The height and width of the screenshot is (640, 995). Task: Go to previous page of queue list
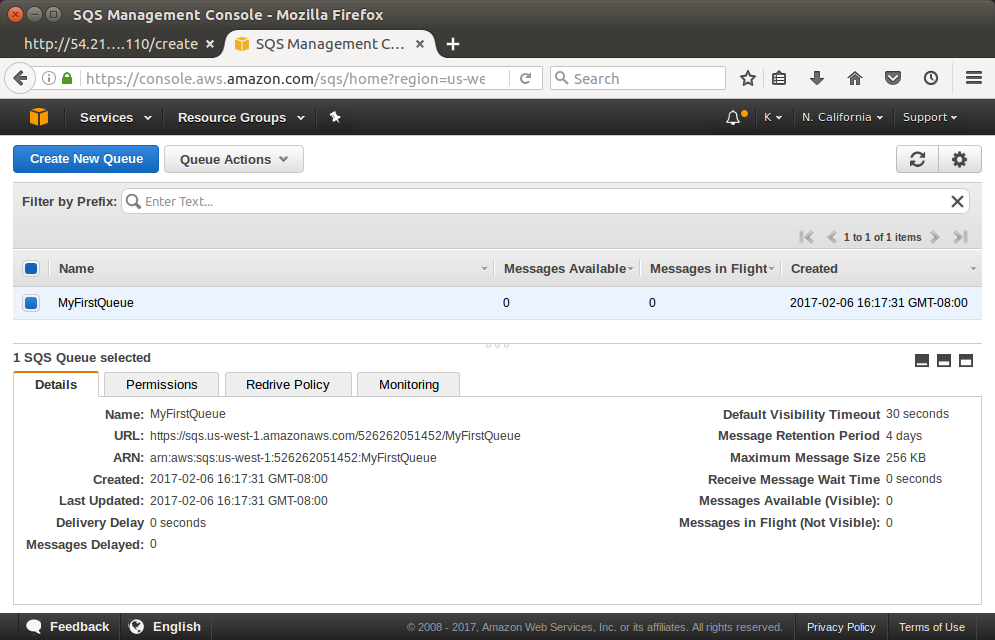(831, 237)
